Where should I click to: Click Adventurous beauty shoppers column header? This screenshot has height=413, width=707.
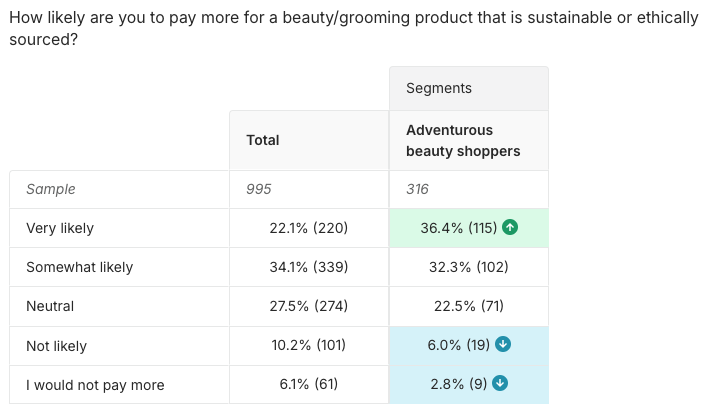click(463, 141)
